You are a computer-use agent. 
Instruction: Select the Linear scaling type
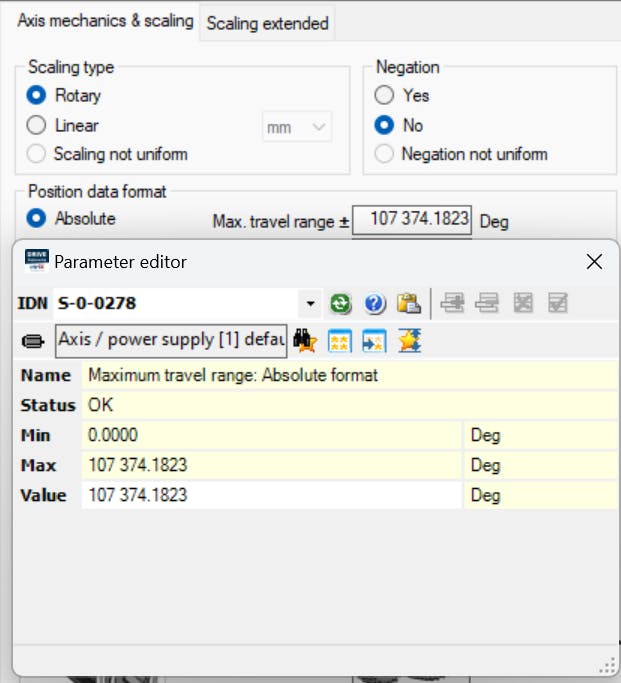point(37,126)
